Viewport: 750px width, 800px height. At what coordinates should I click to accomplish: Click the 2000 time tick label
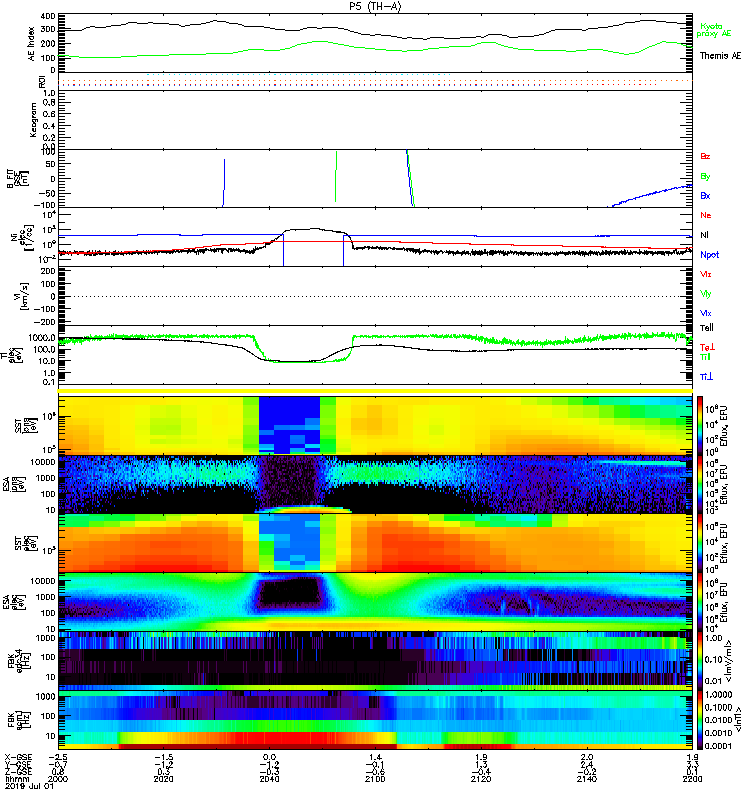[58, 779]
